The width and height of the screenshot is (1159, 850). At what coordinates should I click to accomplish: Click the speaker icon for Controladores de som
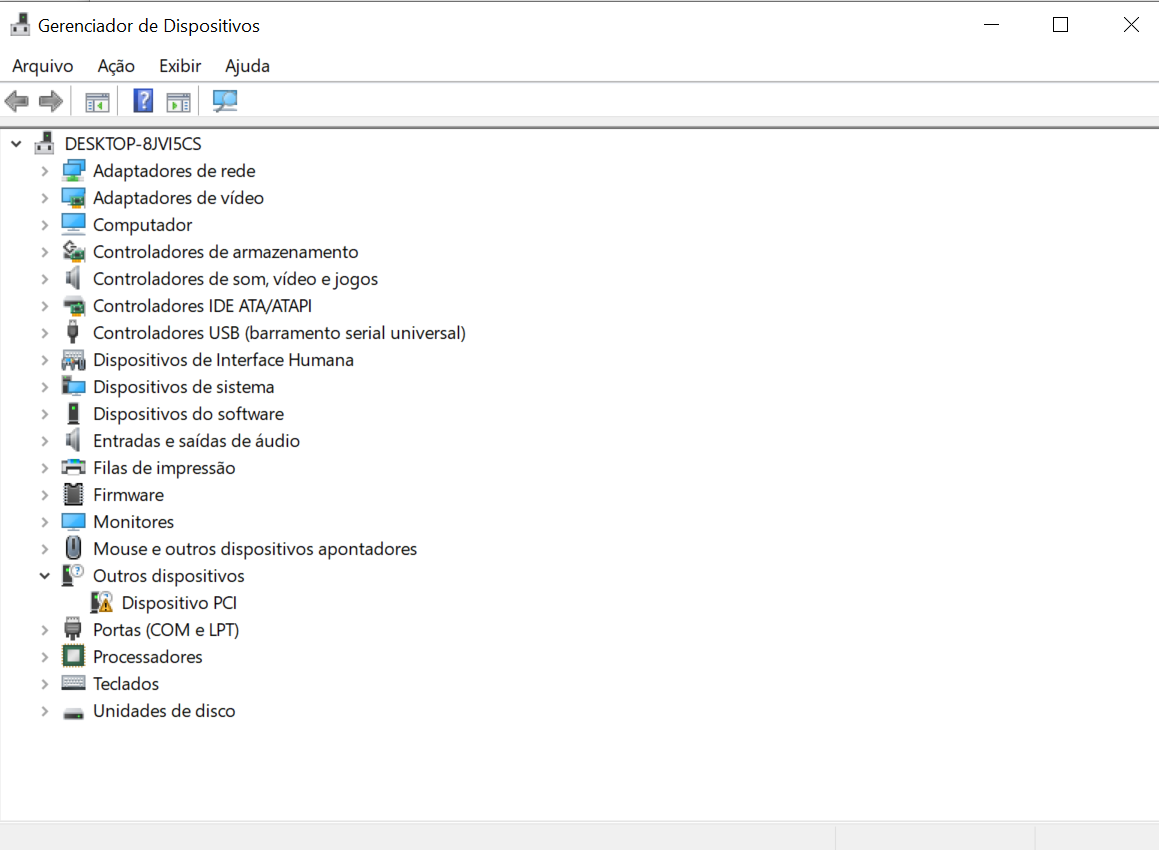click(x=72, y=279)
